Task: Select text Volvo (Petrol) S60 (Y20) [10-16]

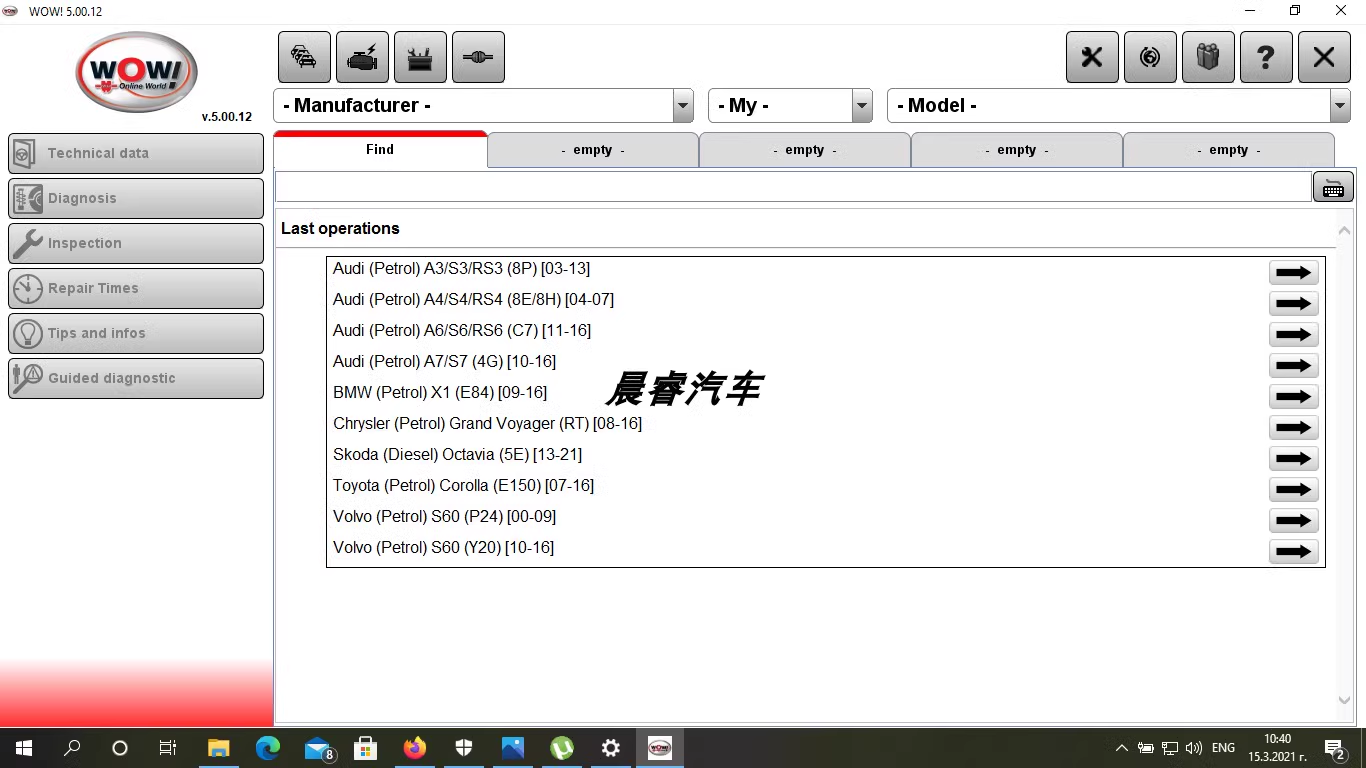Action: tap(443, 548)
